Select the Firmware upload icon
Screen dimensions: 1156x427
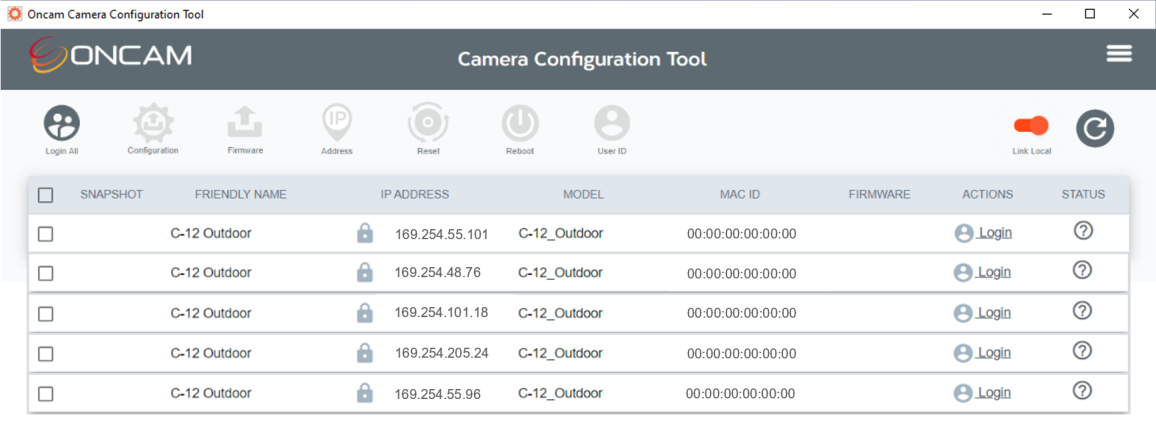(x=245, y=122)
